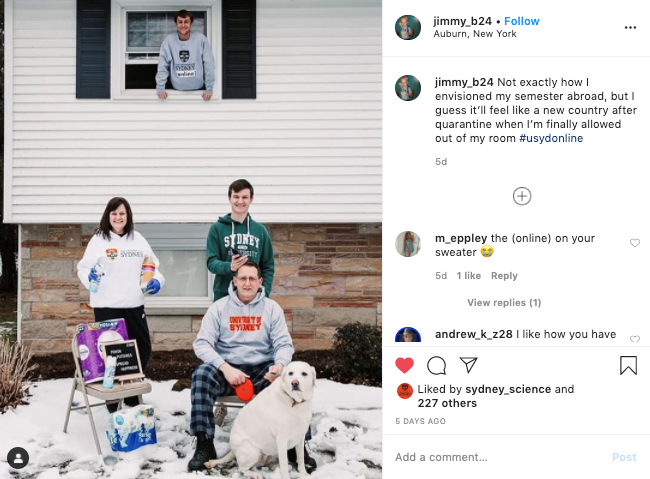
Task: Open the comment speech bubble icon
Action: [x=436, y=365]
